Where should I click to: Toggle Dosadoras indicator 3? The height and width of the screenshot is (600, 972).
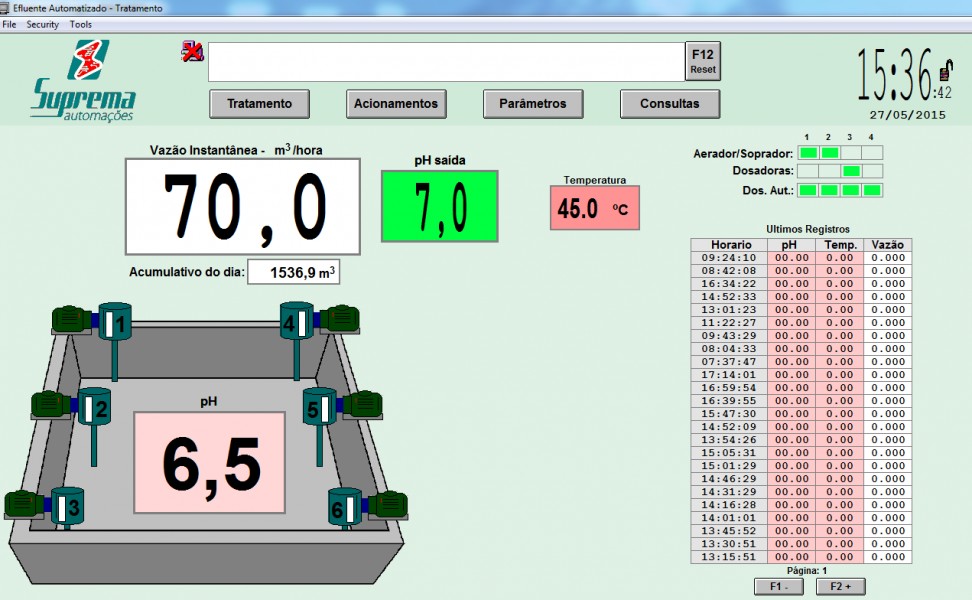point(851,171)
